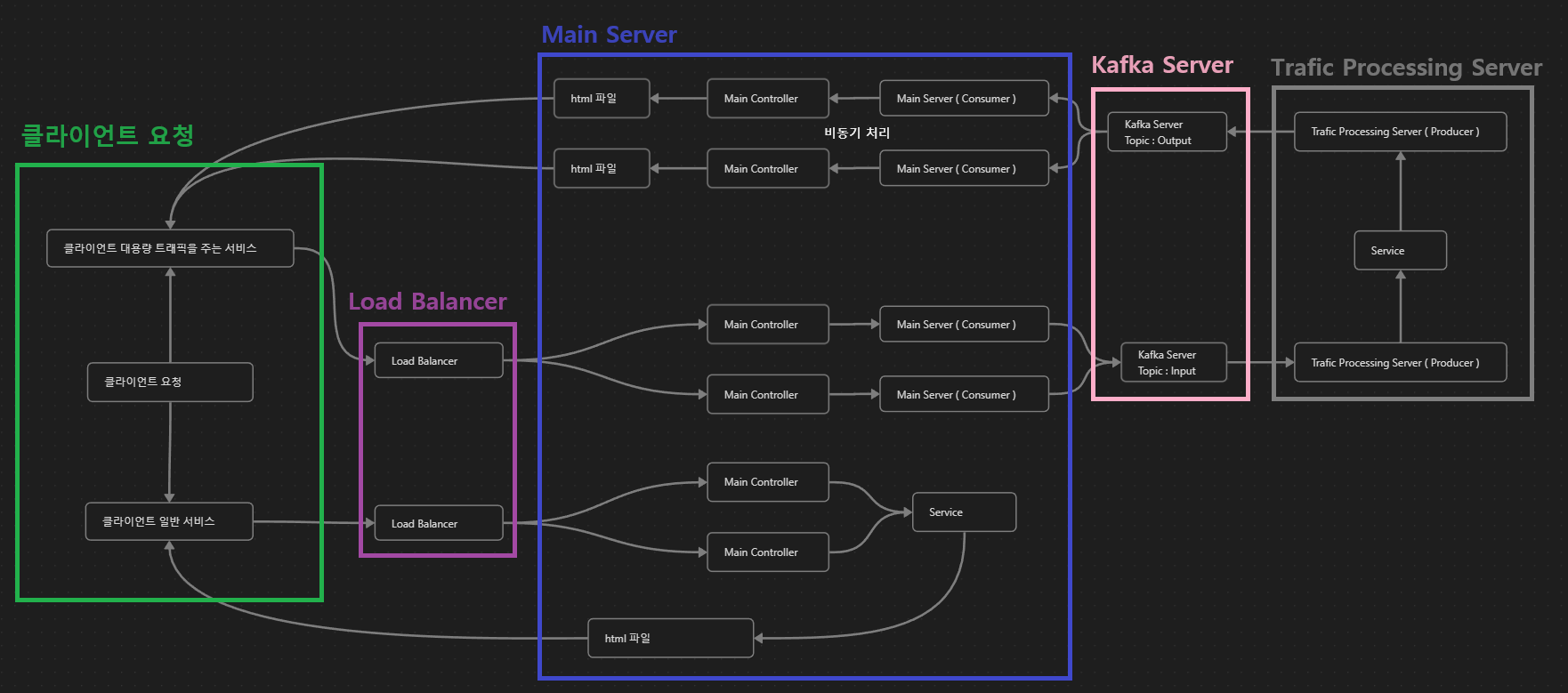Select the topmost 'Main Controller' node
This screenshot has width=1568, height=693.
click(x=768, y=98)
